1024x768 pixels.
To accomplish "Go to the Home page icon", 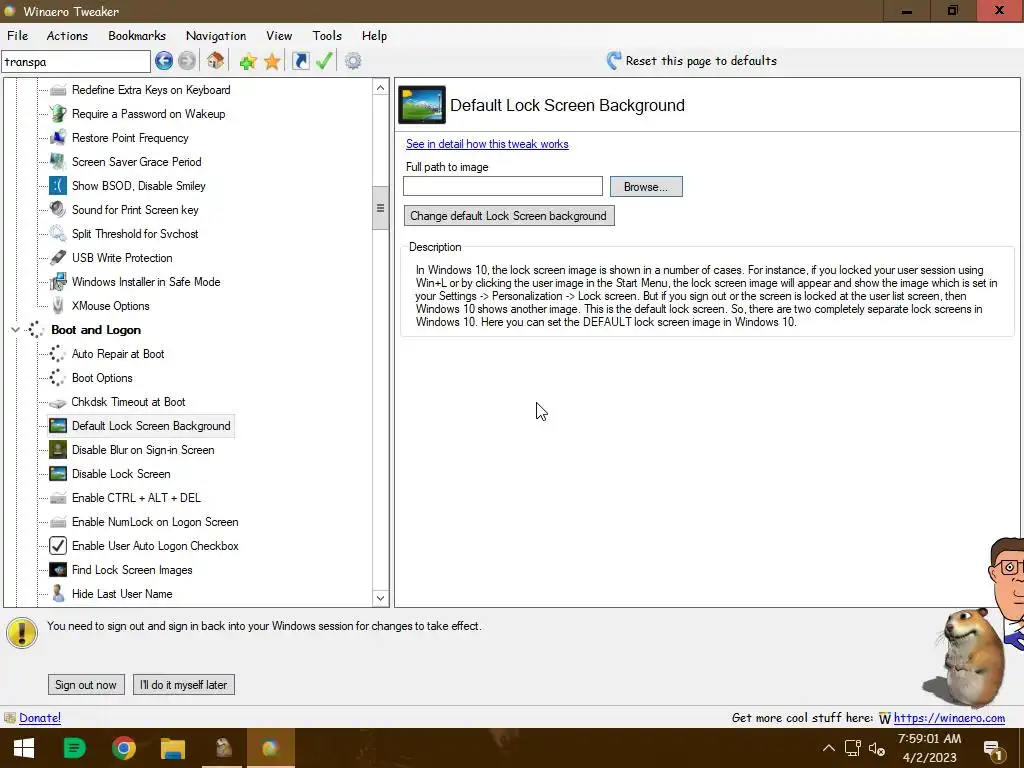I will (216, 61).
